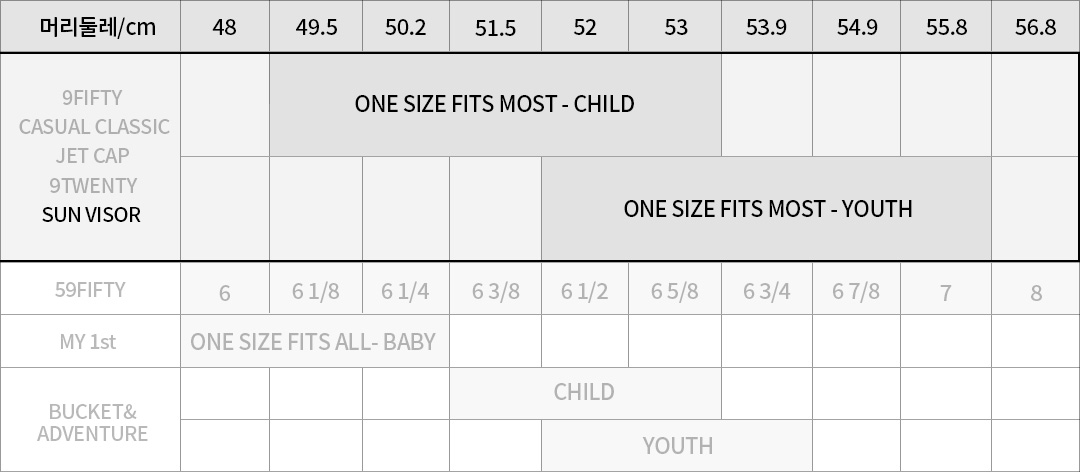Image resolution: width=1080 pixels, height=472 pixels.
Task: Click the 9FIFTY product label
Action: click(92, 98)
